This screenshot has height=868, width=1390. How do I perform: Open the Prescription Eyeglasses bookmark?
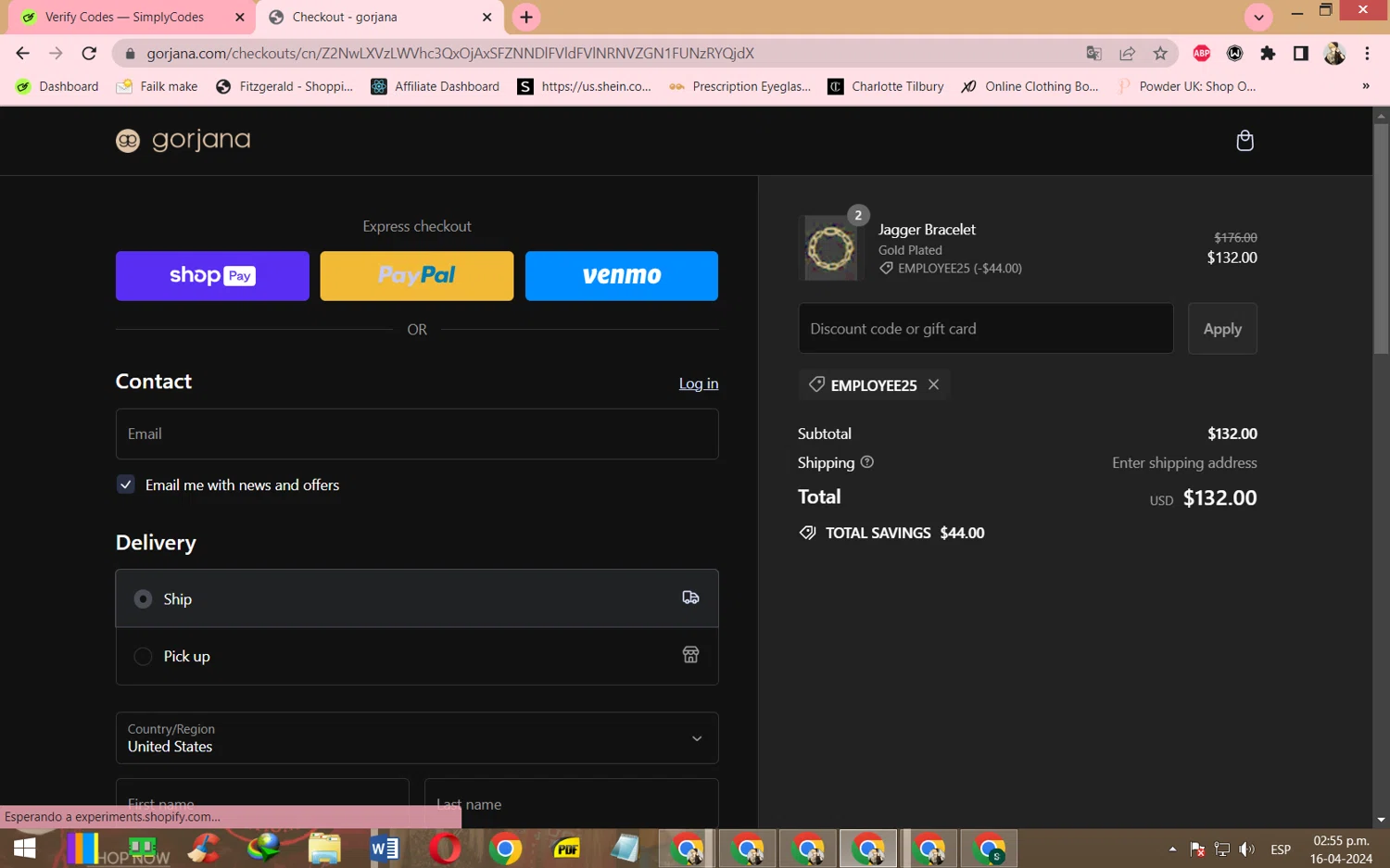click(x=739, y=86)
